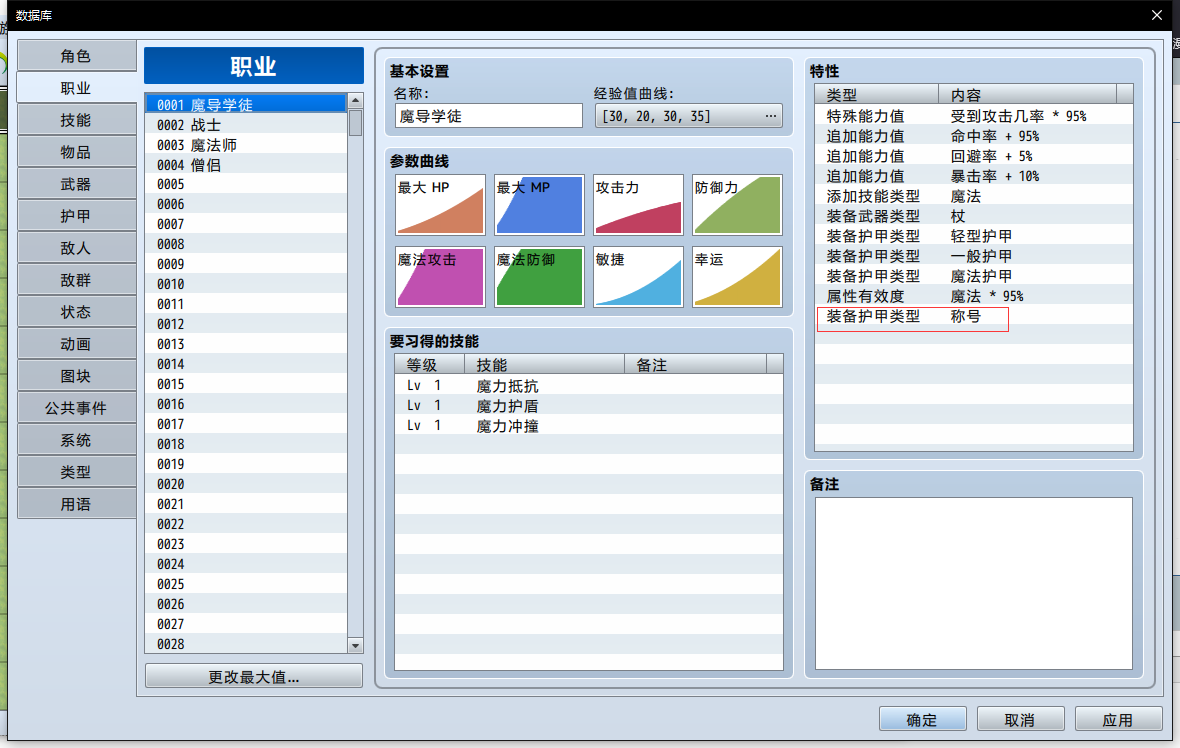Viewport: 1180px width, 748px height.
Task: Open the 攻击力 parameter curve
Action: pyautogui.click(x=638, y=205)
